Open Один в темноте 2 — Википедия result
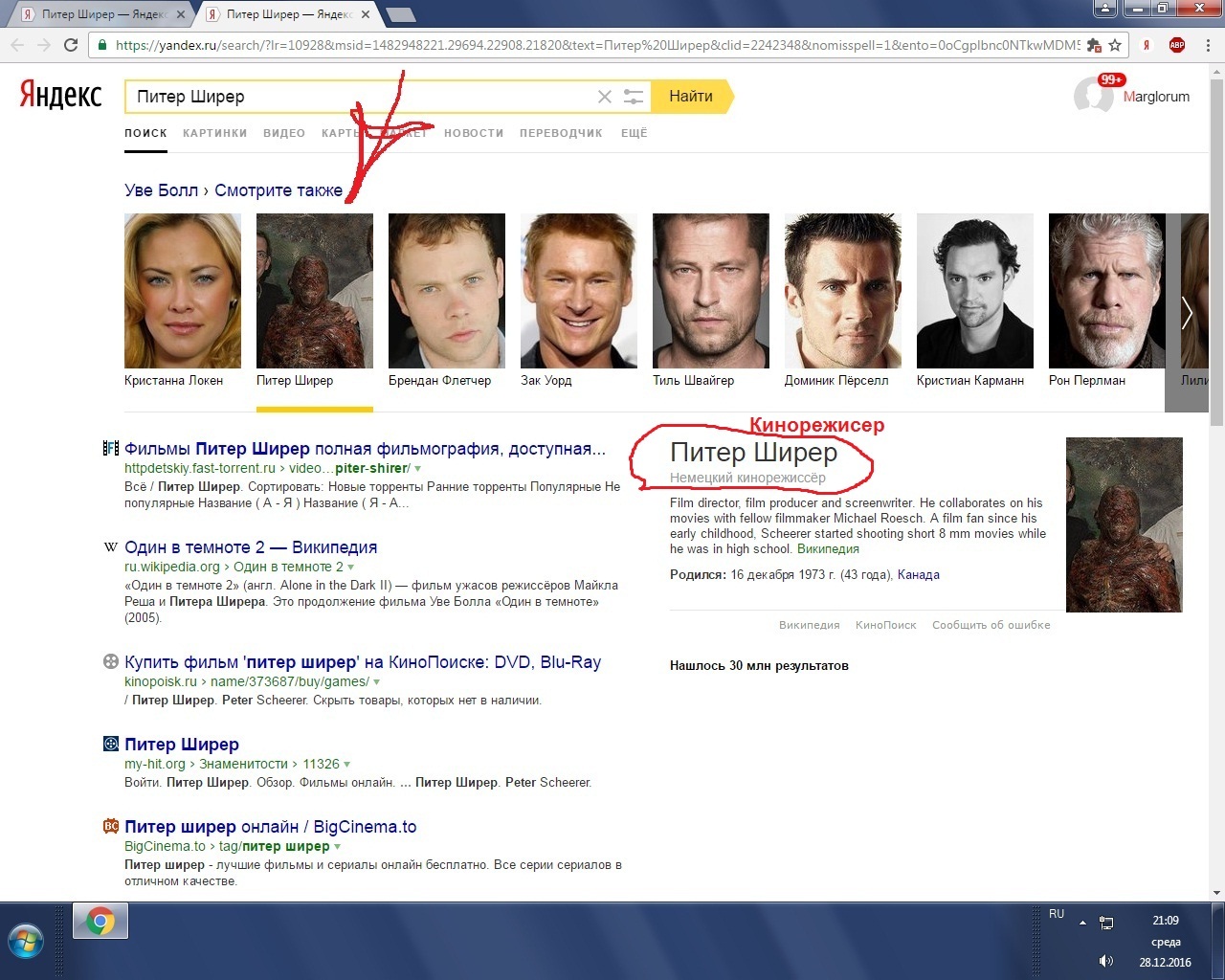Viewport: 1225px width, 980px height. (251, 547)
